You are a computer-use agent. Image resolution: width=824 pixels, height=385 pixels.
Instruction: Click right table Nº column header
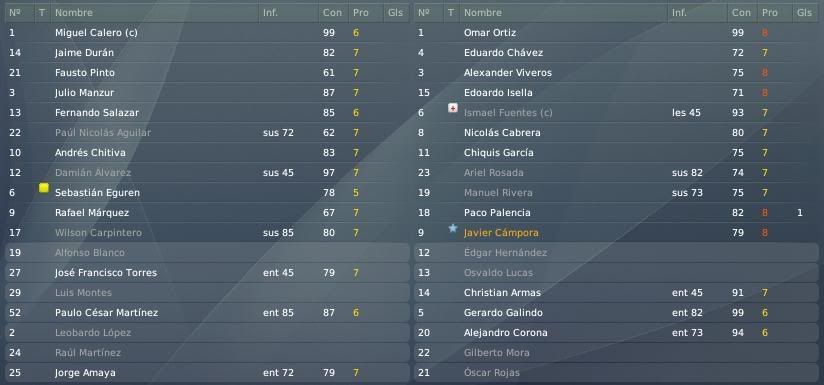423,13
